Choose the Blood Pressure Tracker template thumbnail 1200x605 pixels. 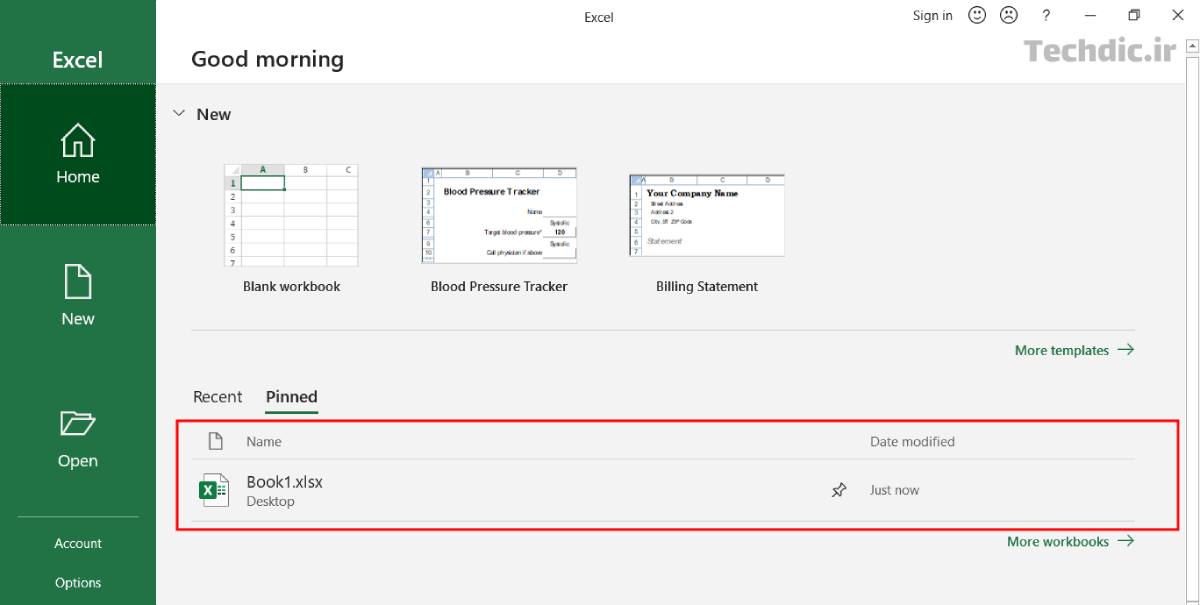(499, 215)
